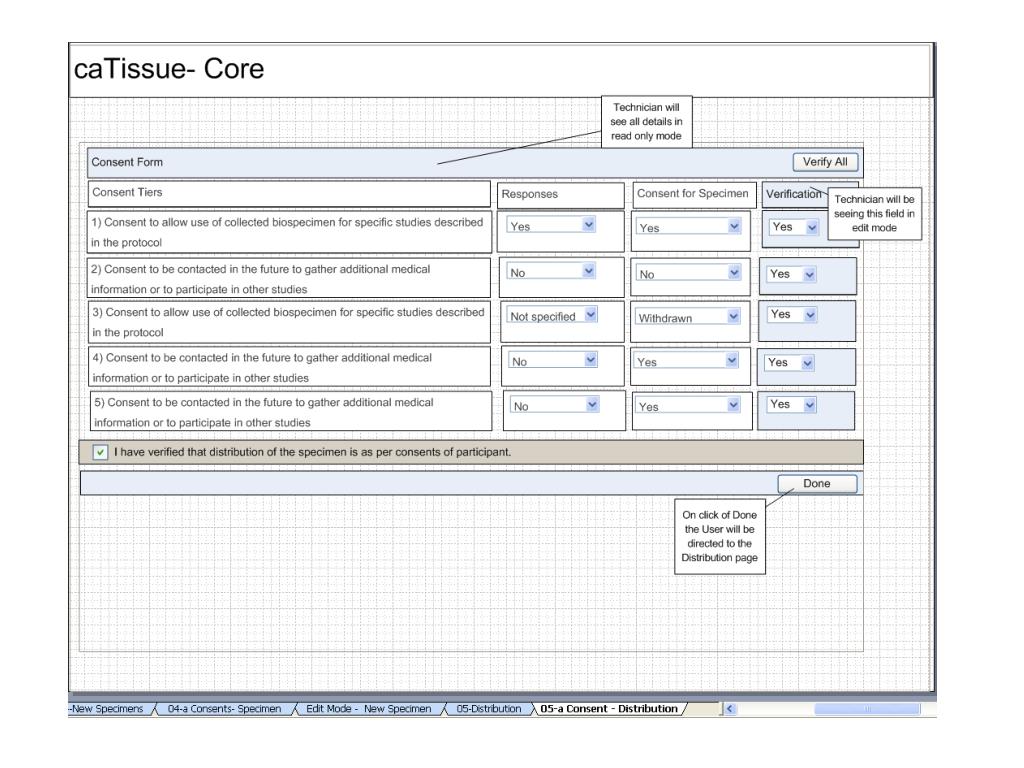This screenshot has width=1024, height=768.
Task: Click the 'Verification' column header
Action: coord(793,194)
